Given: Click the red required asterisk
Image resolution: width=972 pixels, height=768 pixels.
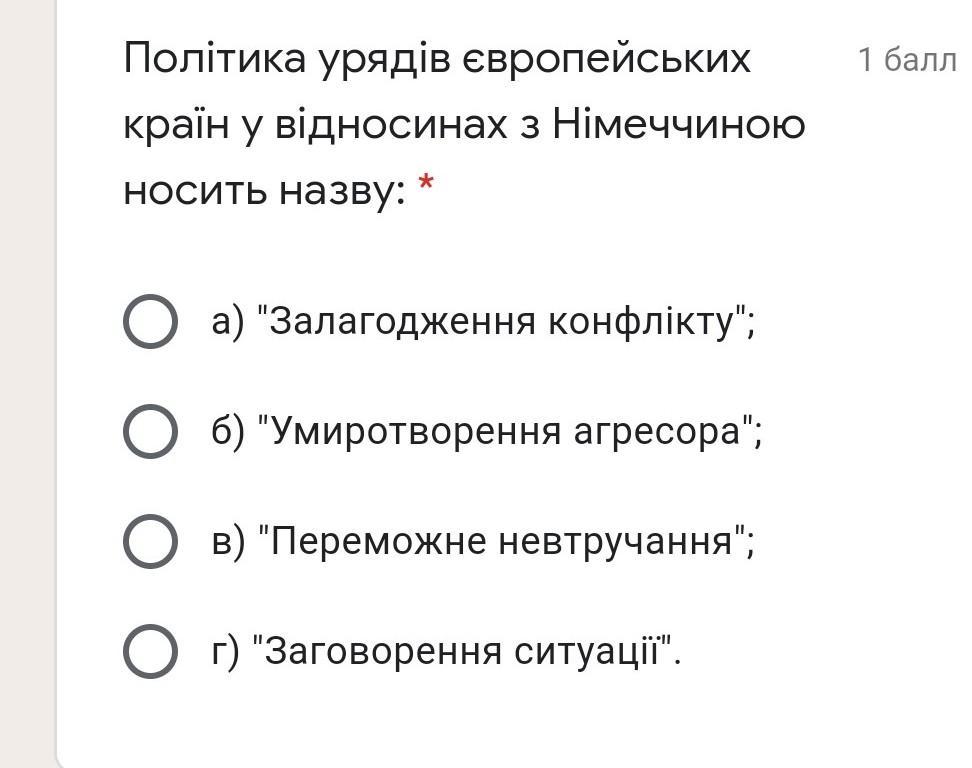Looking at the screenshot, I should (x=427, y=185).
